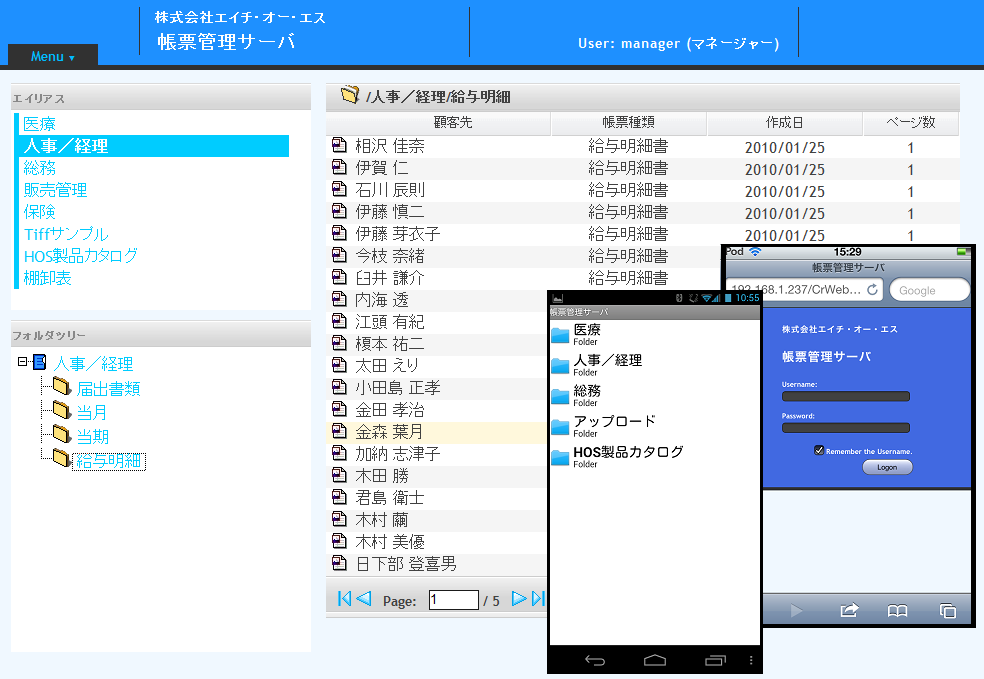Open the Tiffサンプル alias

(x=66, y=233)
